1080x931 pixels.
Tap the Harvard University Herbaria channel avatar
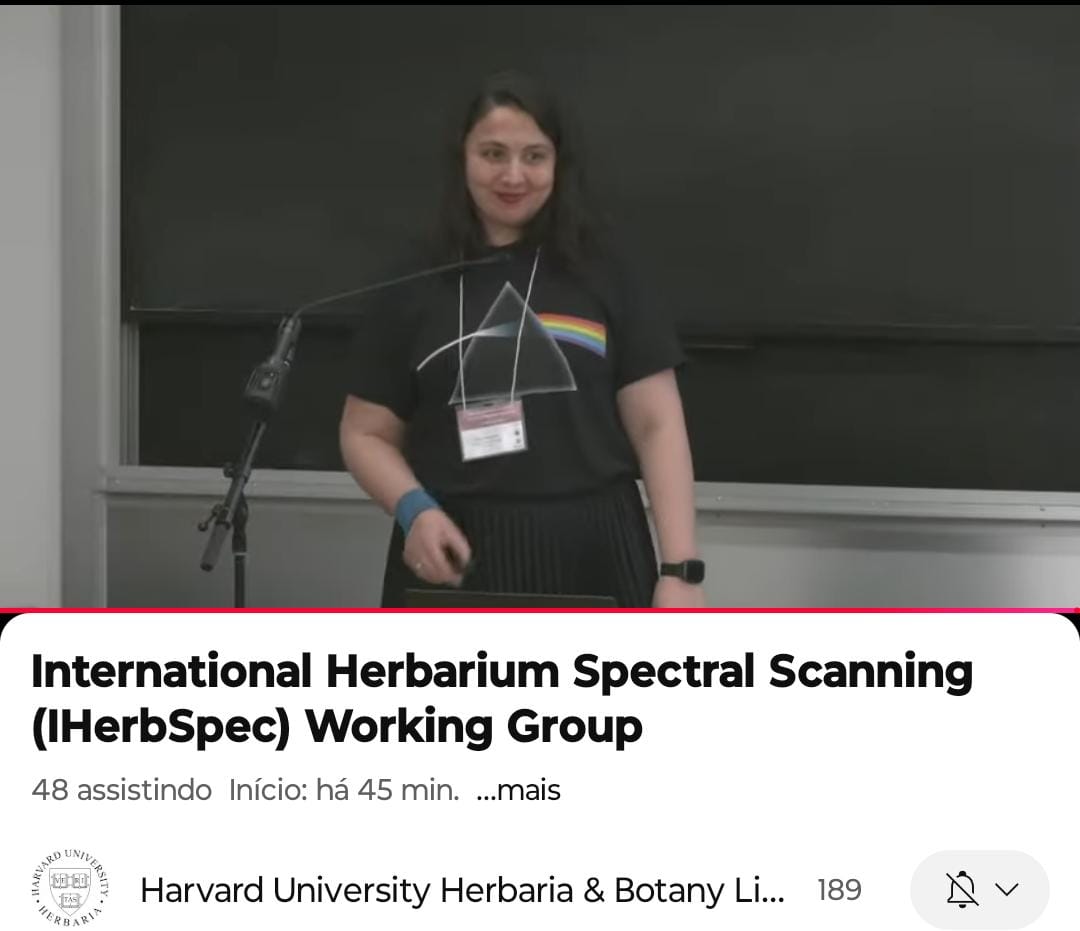tap(70, 889)
